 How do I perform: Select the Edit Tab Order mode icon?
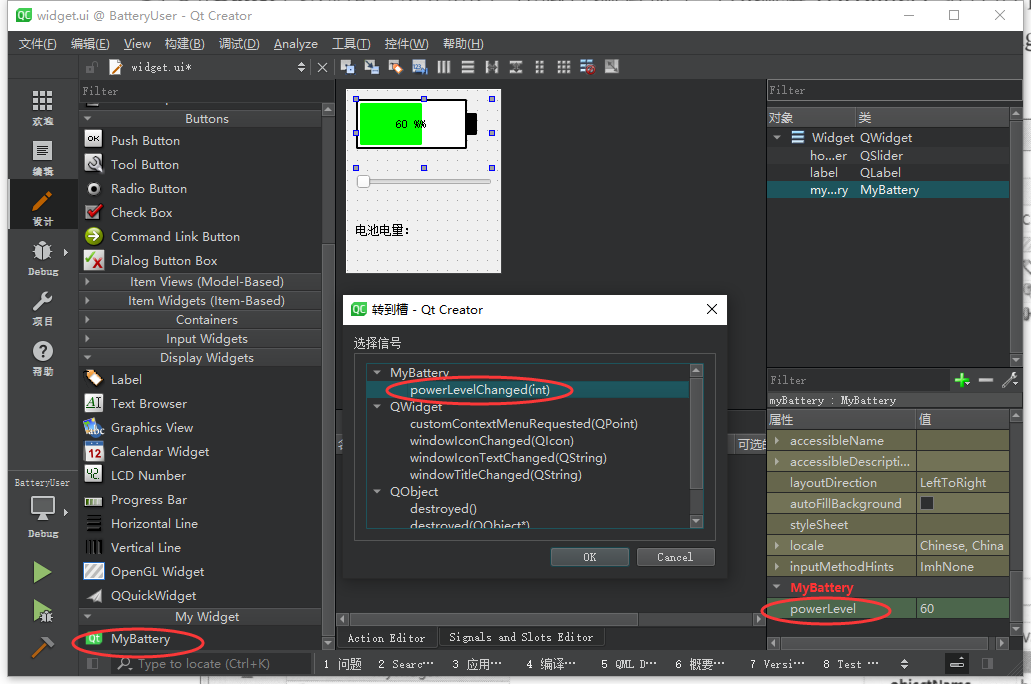[x=418, y=66]
